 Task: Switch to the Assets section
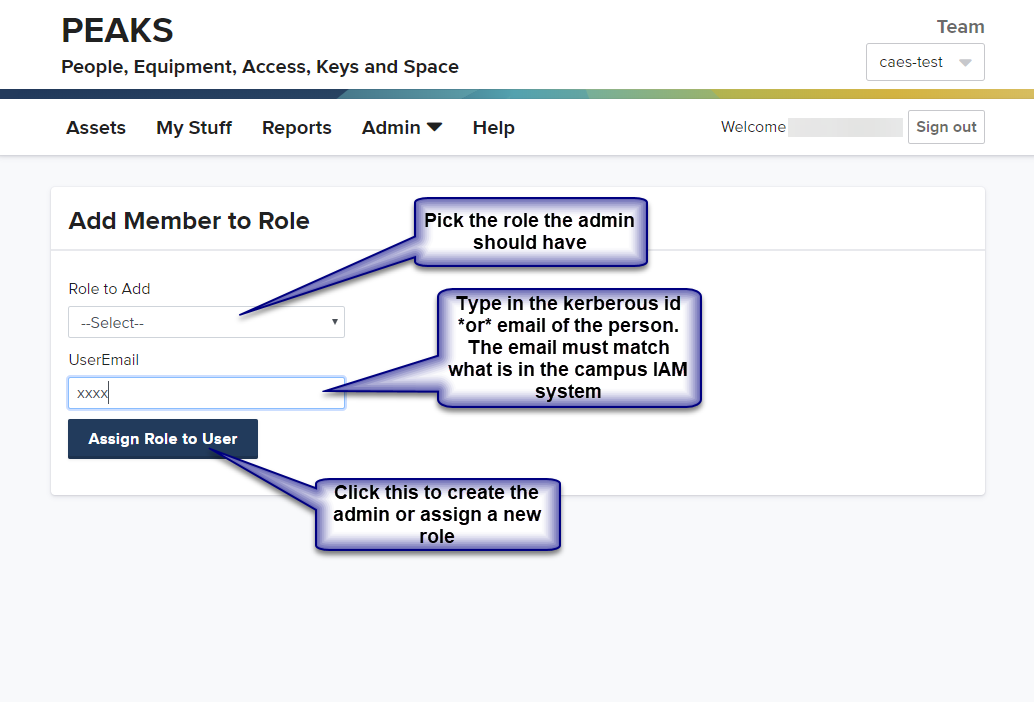point(95,127)
